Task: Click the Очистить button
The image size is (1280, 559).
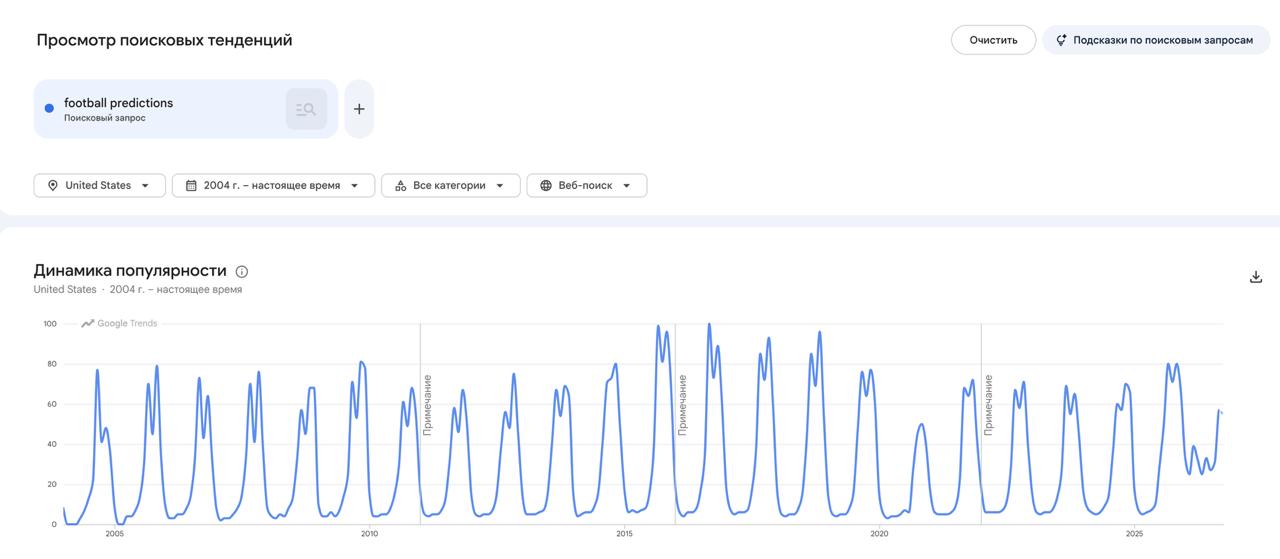Action: [x=993, y=40]
